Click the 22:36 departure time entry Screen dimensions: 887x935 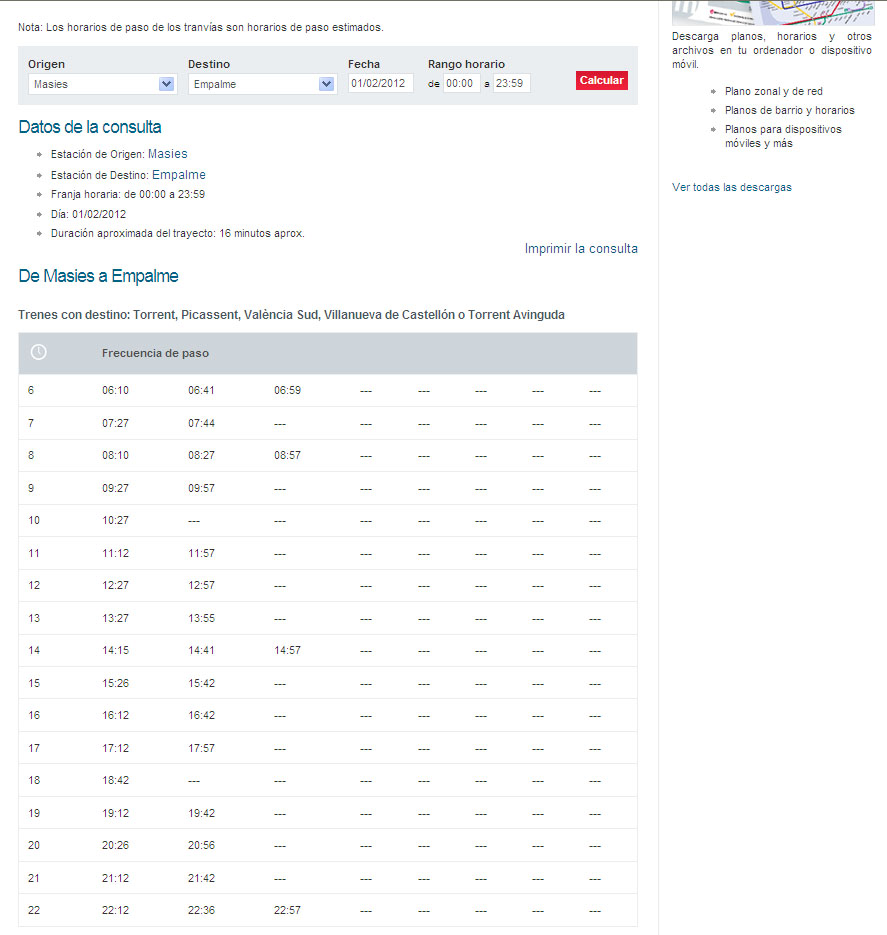(201, 910)
